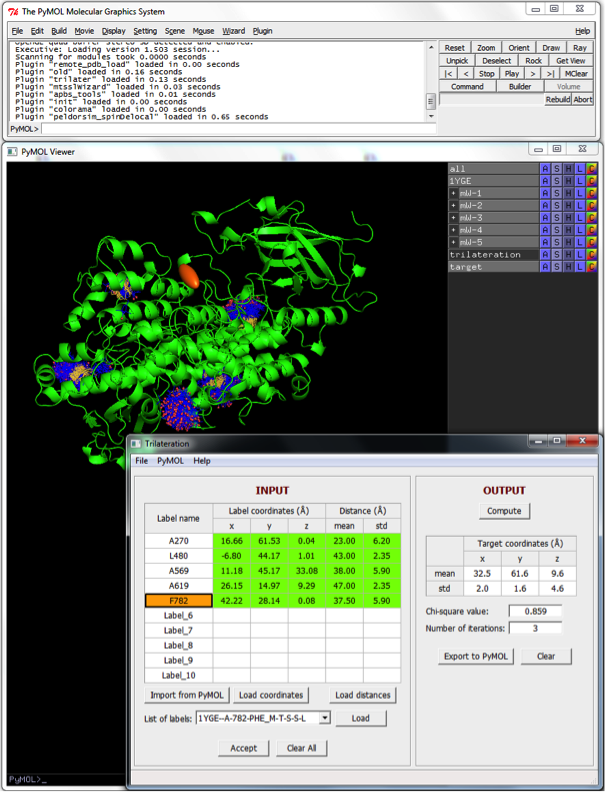Click the Clear button in OUTPUT panel
Image resolution: width=605 pixels, height=792 pixels.
(546, 656)
